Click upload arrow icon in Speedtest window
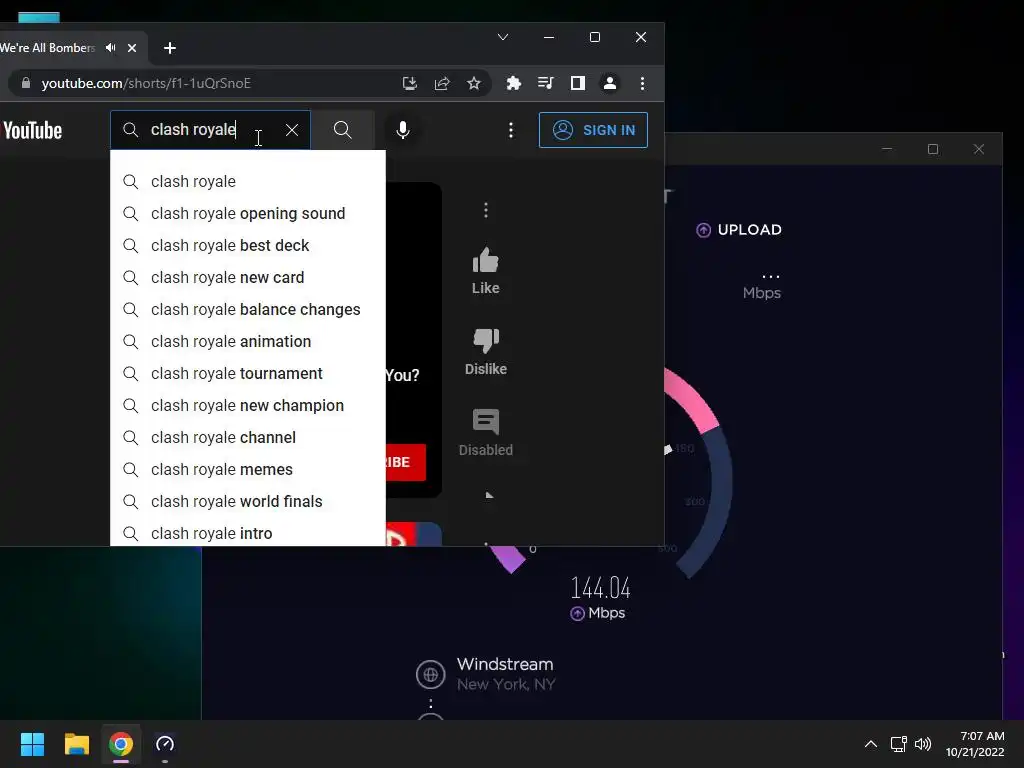This screenshot has width=1024, height=768. click(703, 230)
